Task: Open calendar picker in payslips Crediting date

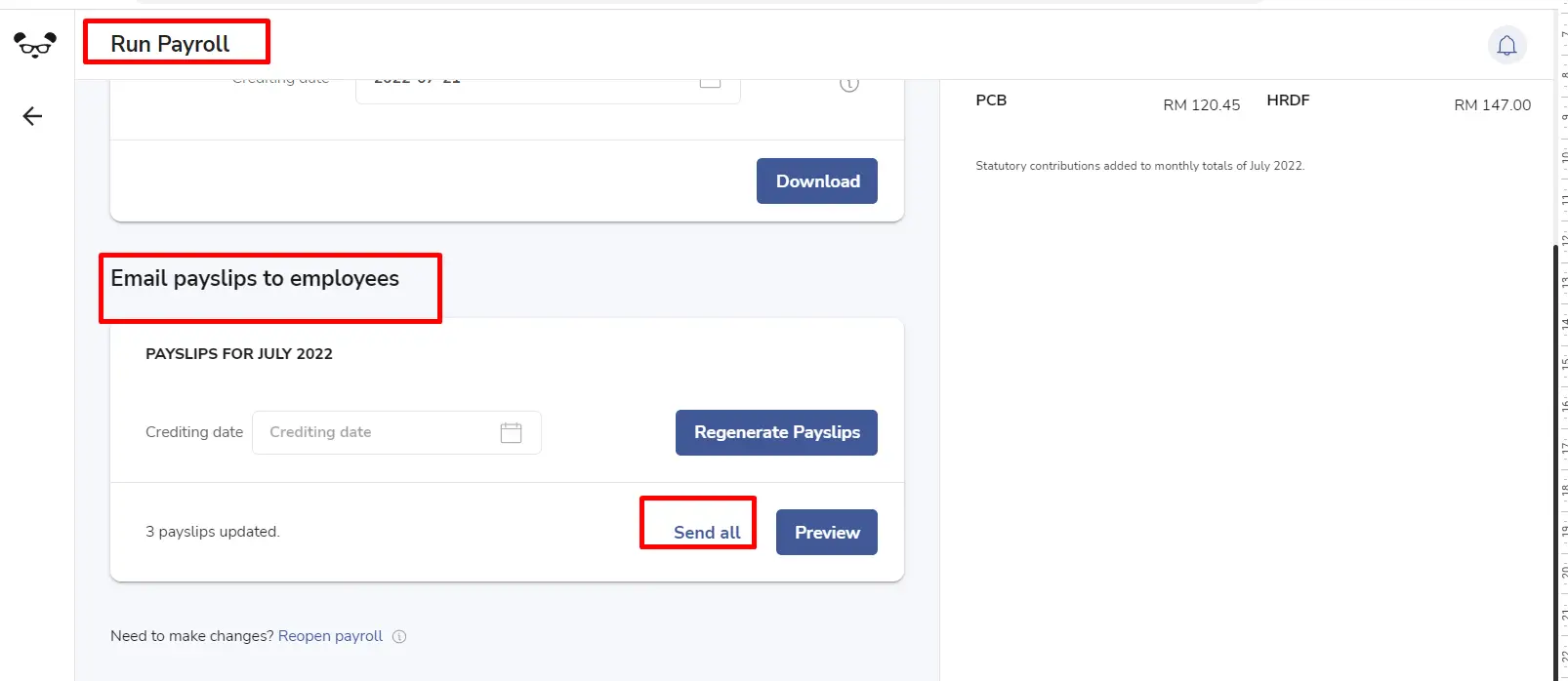Action: [511, 432]
